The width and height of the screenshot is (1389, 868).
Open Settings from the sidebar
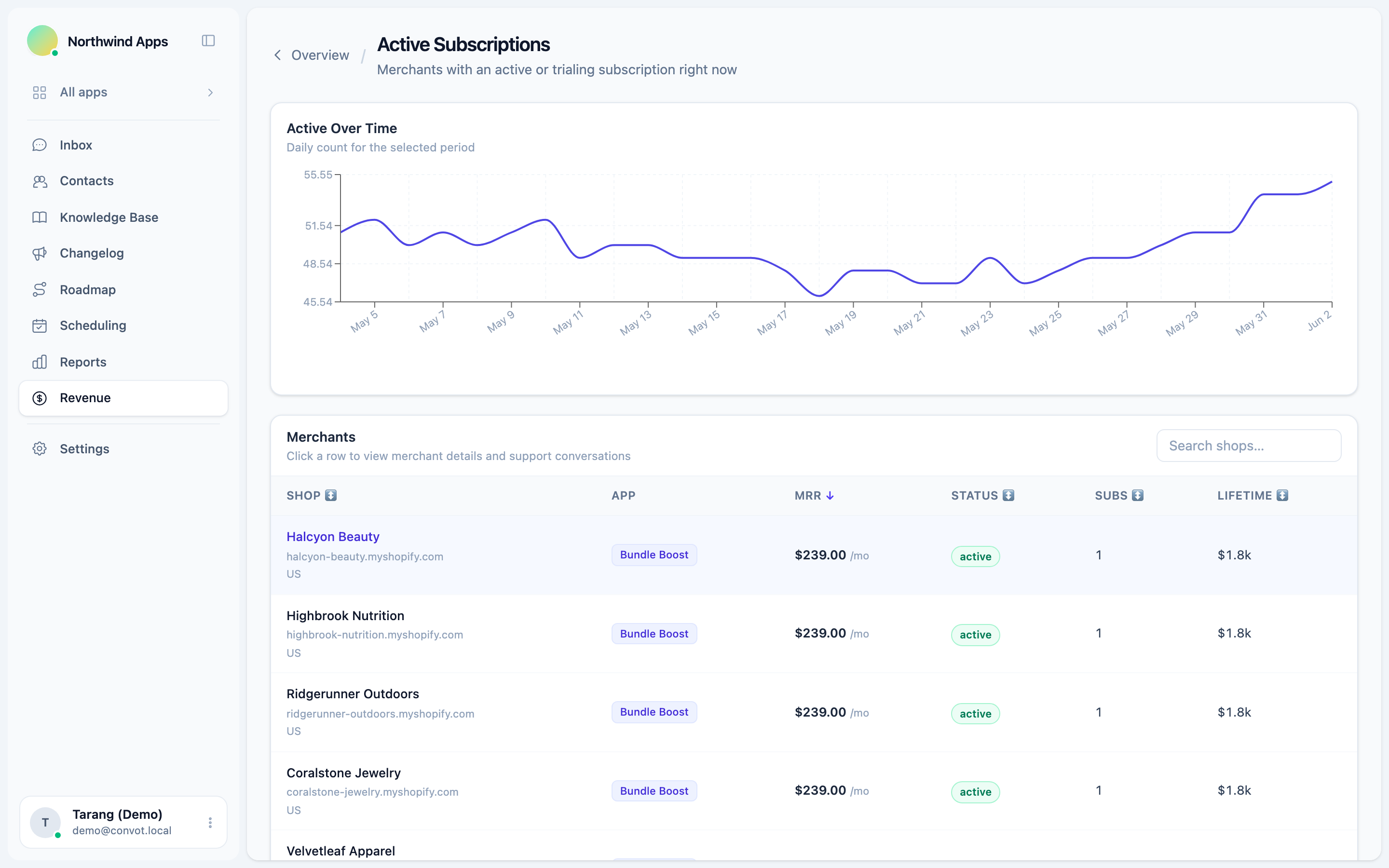click(x=123, y=449)
